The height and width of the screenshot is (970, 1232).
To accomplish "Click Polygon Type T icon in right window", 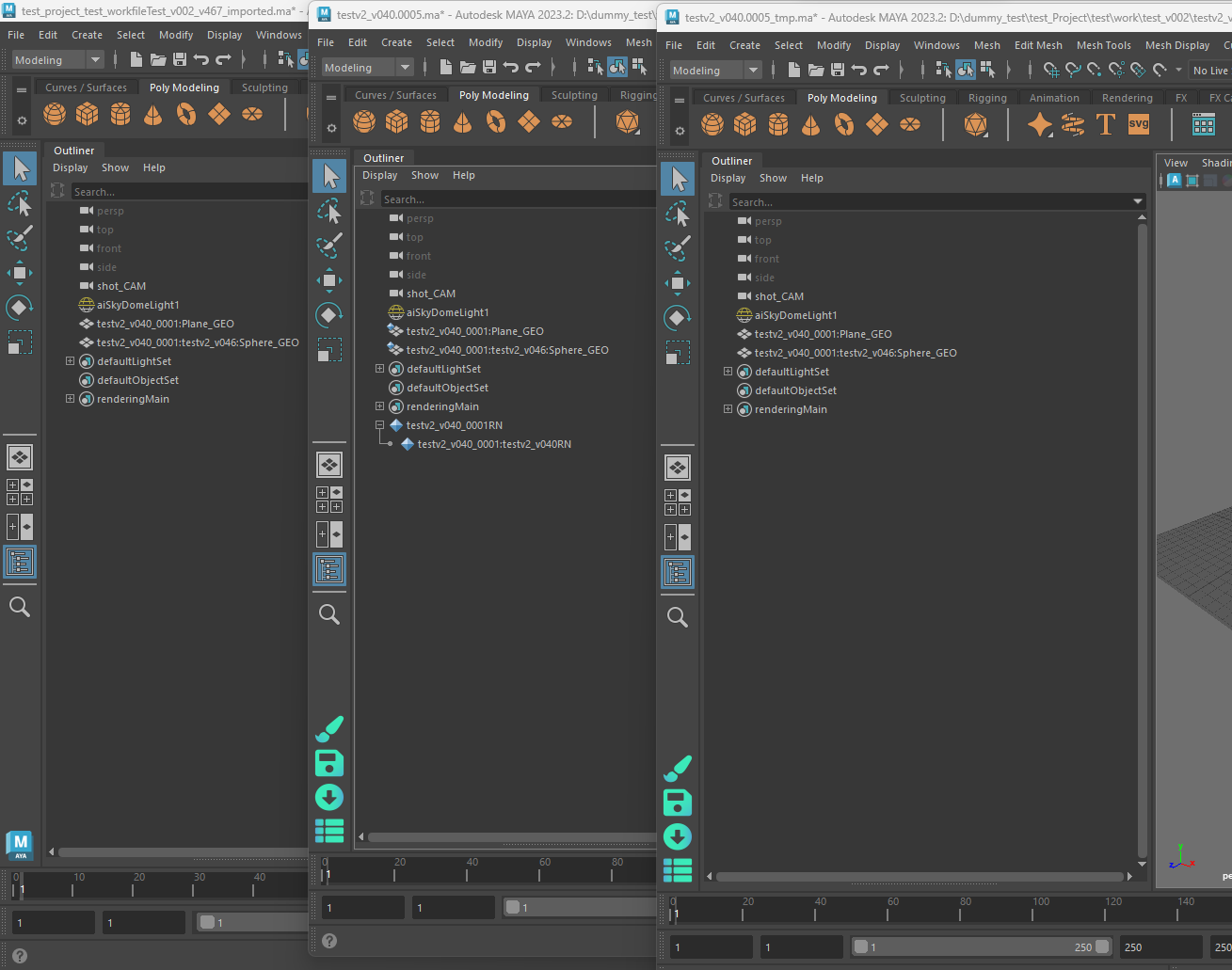I will pyautogui.click(x=1106, y=124).
